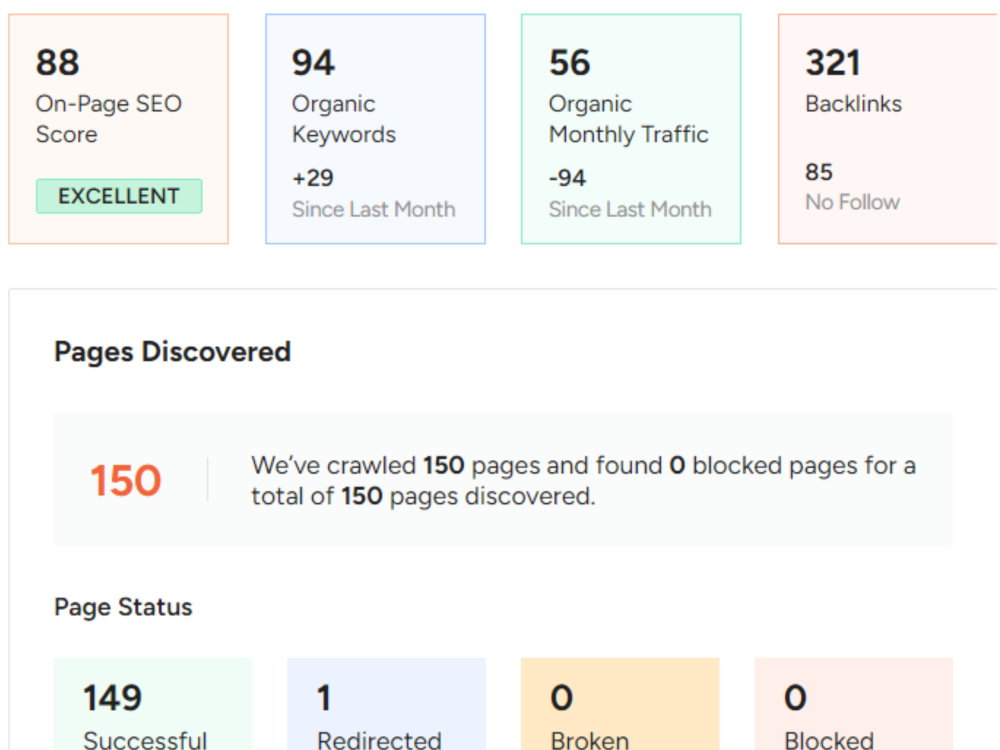The image size is (1000, 750).
Task: Select the 88 SEO score value
Action: [57, 62]
